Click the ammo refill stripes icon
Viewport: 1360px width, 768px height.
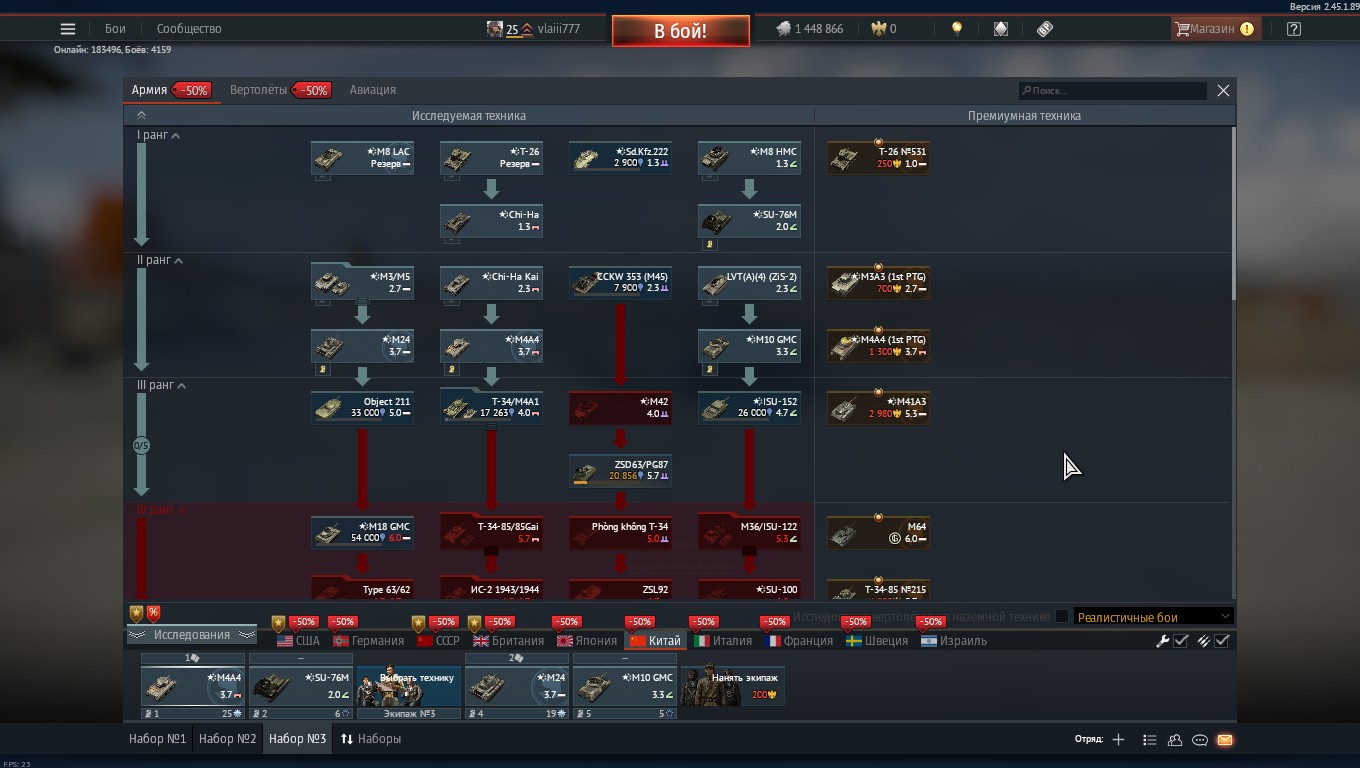(1204, 641)
